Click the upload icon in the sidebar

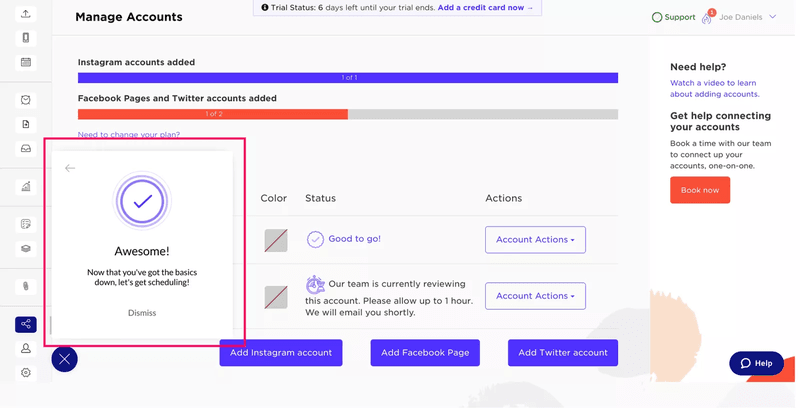pos(26,14)
